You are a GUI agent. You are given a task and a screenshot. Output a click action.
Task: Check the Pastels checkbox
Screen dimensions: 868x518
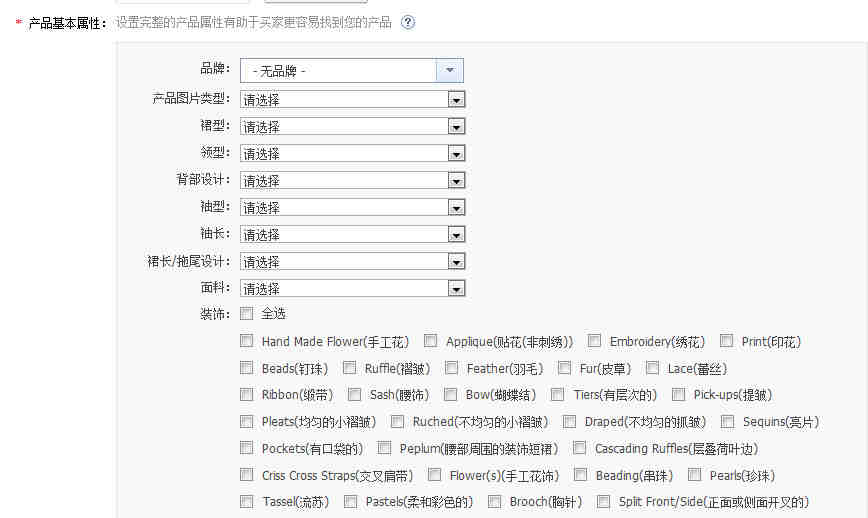coord(350,501)
